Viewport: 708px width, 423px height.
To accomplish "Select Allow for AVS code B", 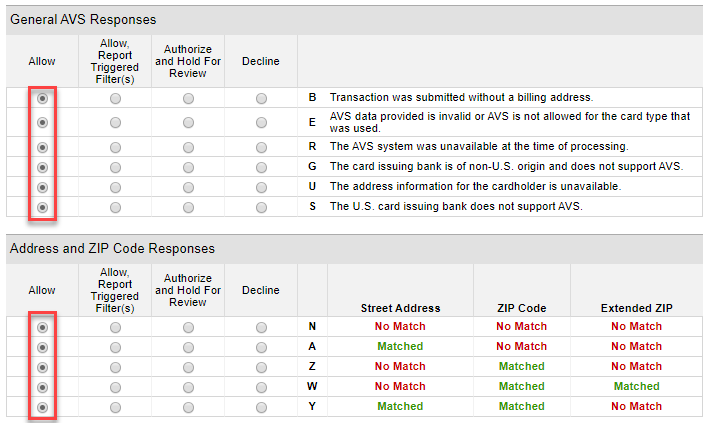I will [42, 98].
